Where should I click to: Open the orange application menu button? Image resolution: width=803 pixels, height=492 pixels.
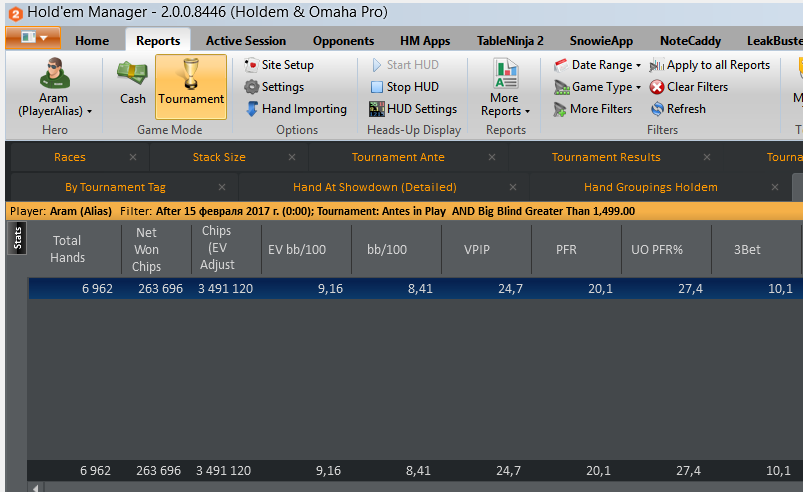click(x=33, y=38)
